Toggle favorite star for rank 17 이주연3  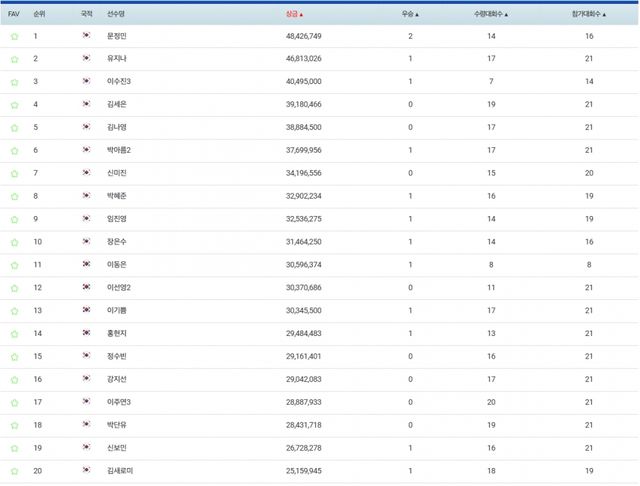(14, 402)
